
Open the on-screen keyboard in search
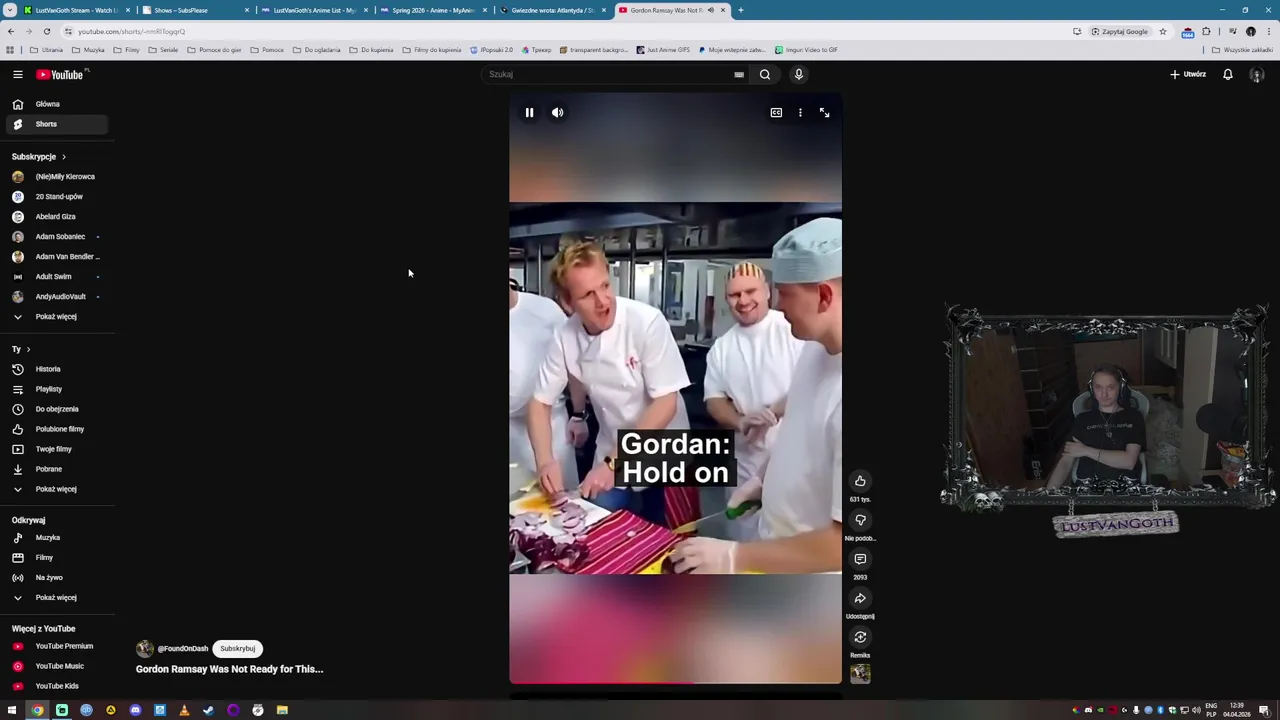pos(739,74)
